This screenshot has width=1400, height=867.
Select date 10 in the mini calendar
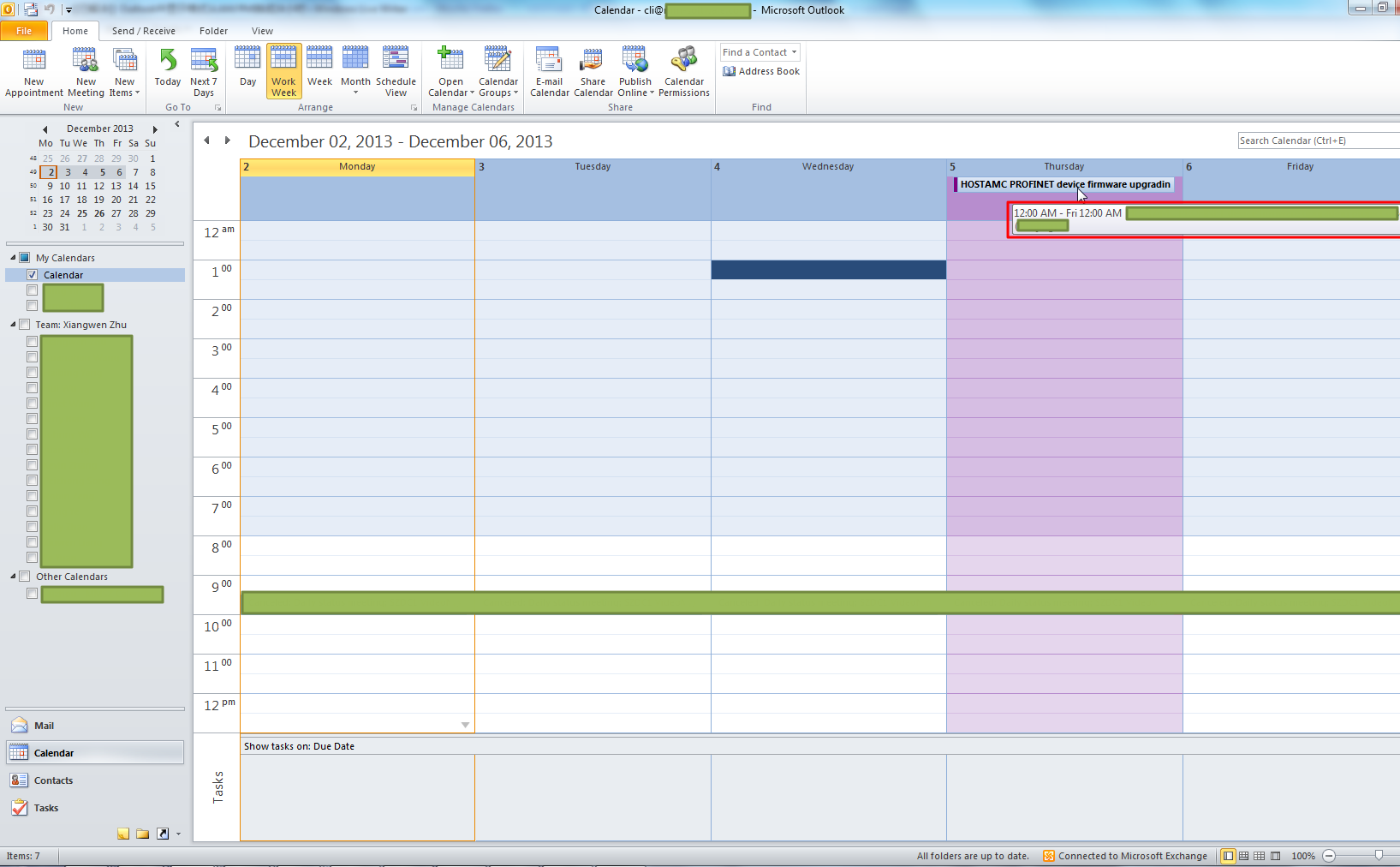[65, 186]
